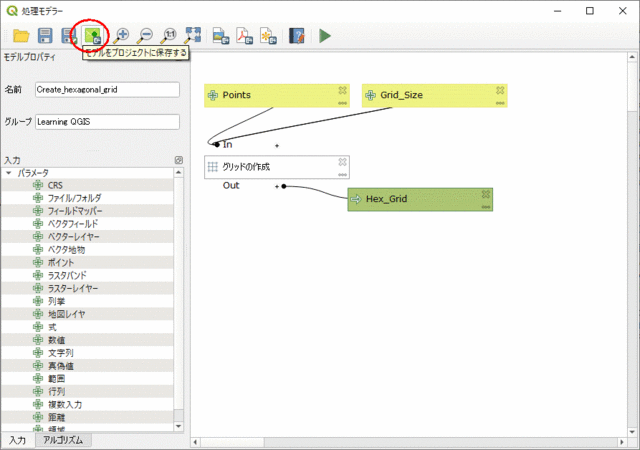640x450 pixels.
Task: Export model as PDF icon
Action: (245, 36)
